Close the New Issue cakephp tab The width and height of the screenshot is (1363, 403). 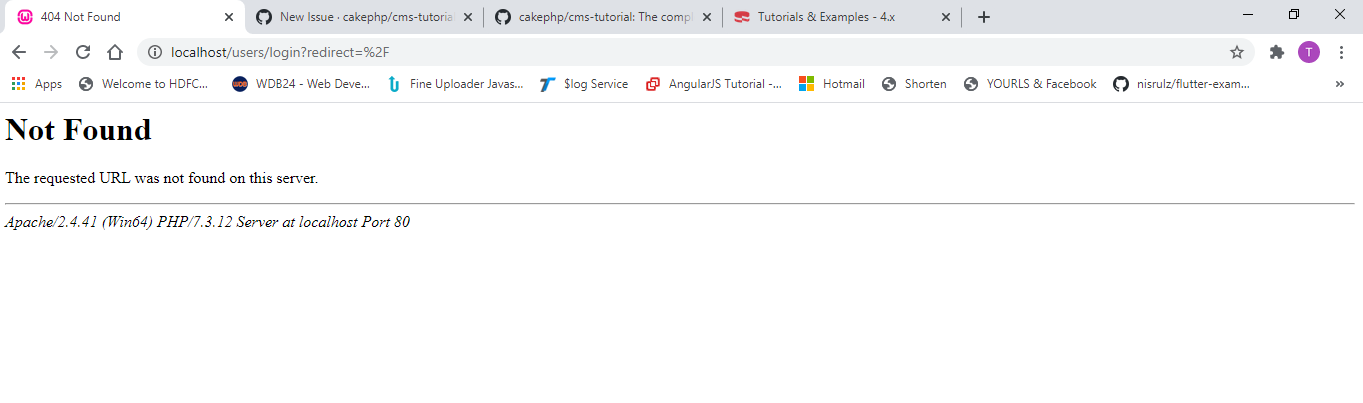pos(468,17)
